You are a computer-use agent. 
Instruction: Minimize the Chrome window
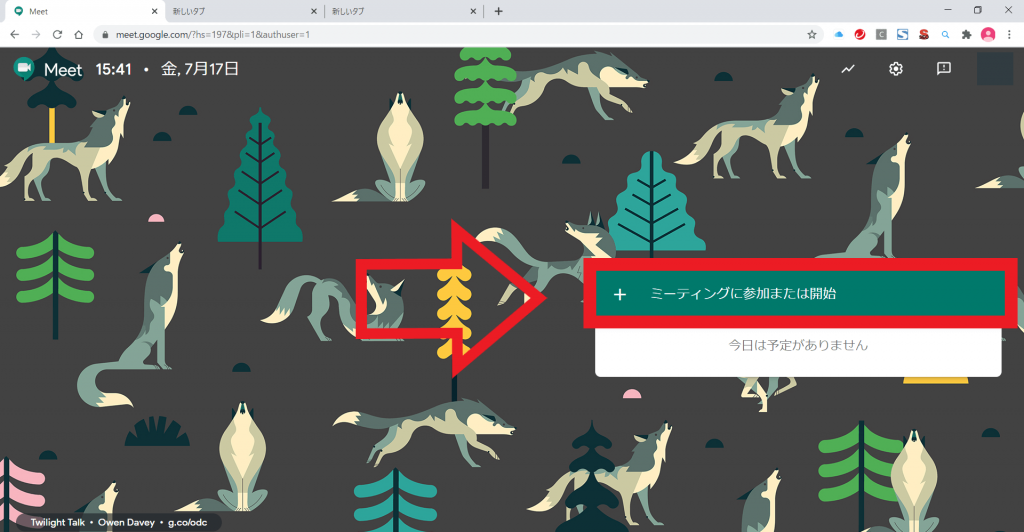[948, 10]
